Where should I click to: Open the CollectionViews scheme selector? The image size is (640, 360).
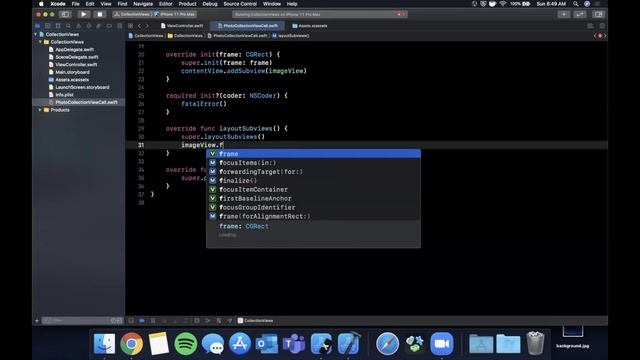(132, 14)
